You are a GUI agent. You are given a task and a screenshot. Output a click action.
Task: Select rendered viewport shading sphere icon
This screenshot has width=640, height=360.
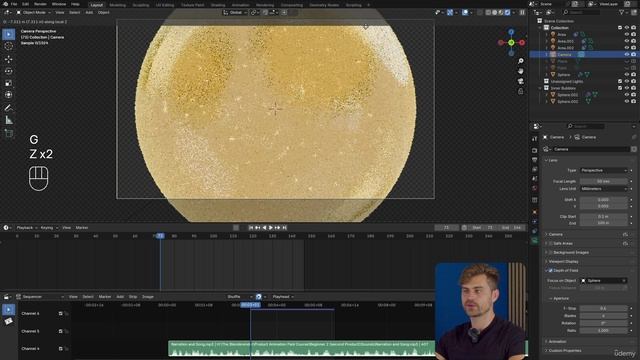tap(507, 13)
